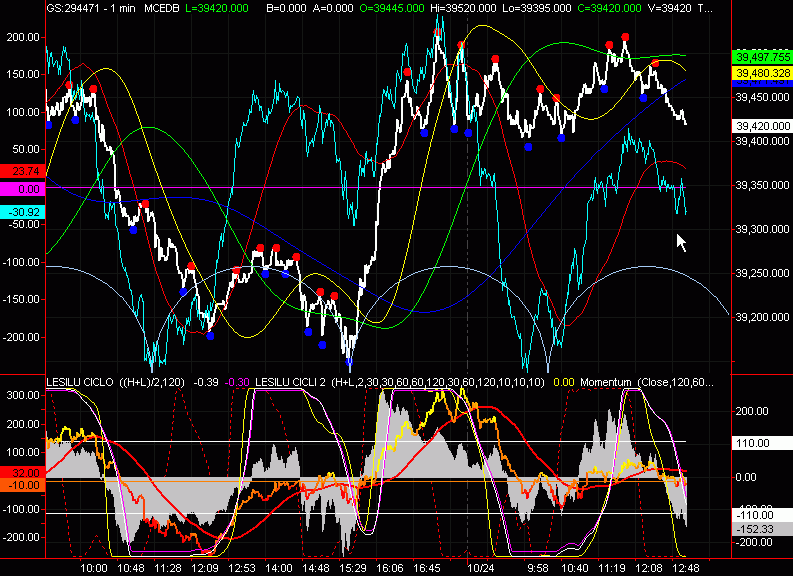
Task: Click the 39,450.000 price axis label
Action: [762, 97]
